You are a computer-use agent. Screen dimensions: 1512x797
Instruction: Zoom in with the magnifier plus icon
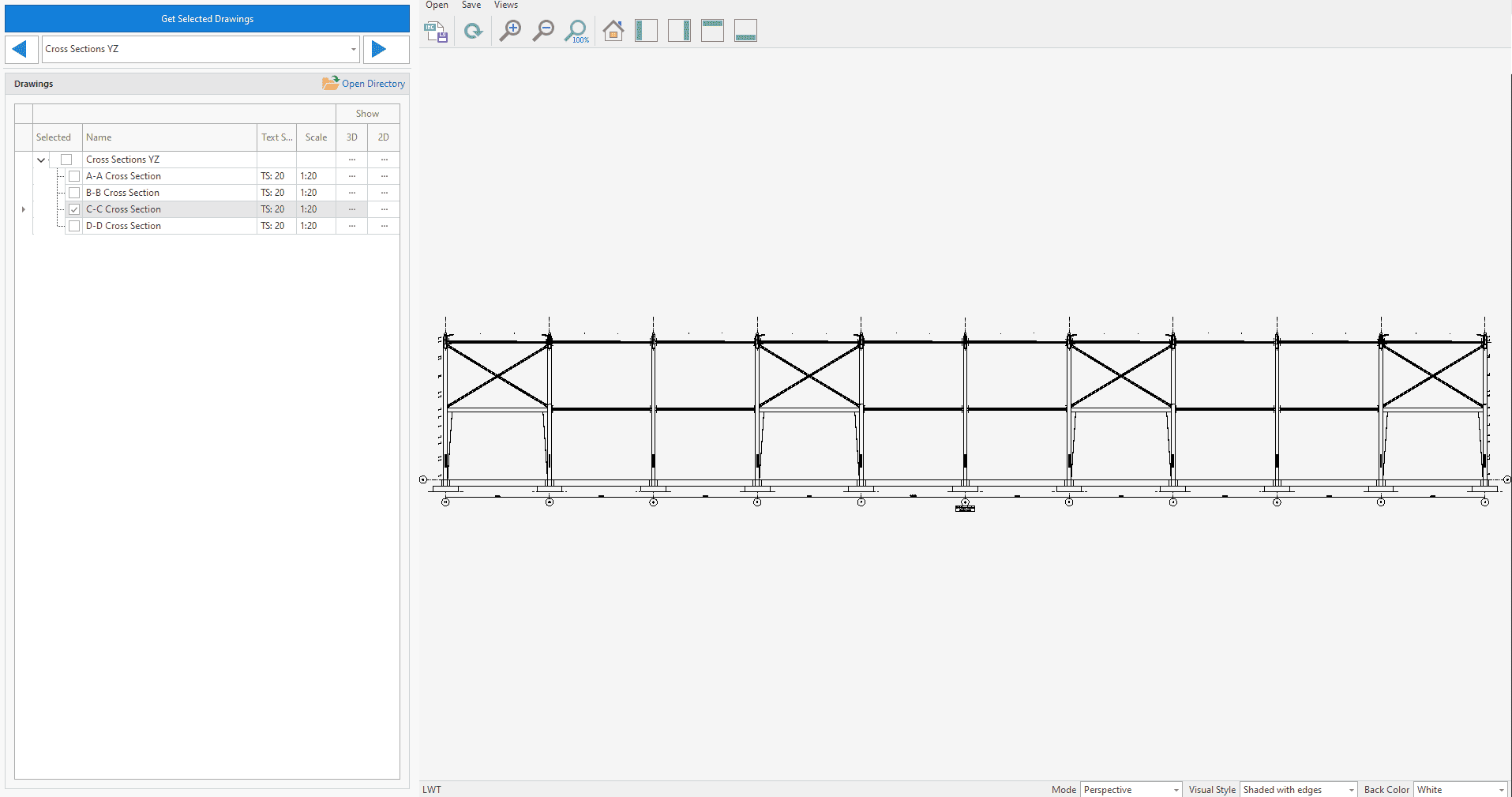[510, 32]
